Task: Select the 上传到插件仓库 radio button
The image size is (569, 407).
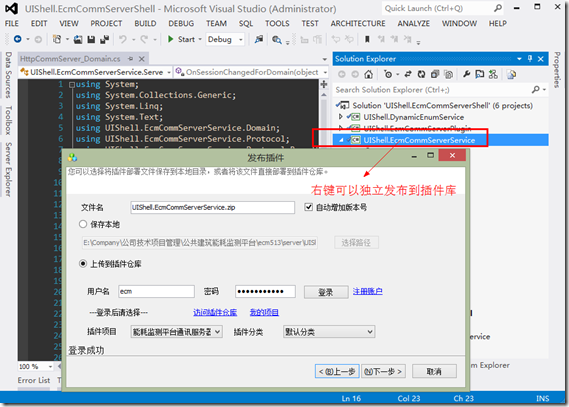Action: (83, 264)
